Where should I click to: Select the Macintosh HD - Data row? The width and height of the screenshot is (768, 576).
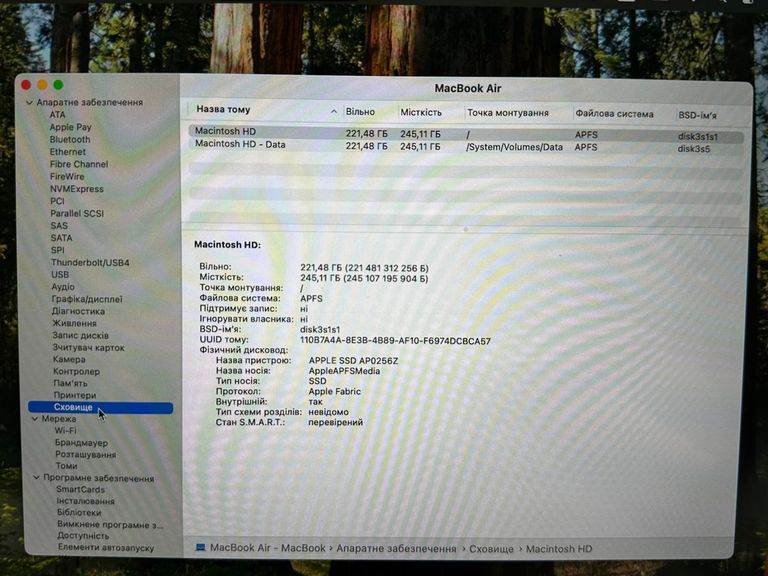(x=465, y=146)
